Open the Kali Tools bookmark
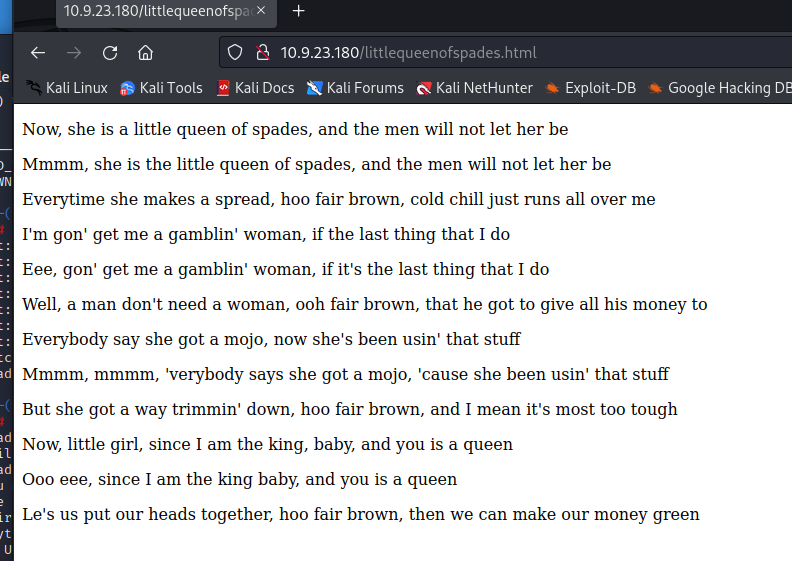The height and width of the screenshot is (561, 792). tap(161, 88)
